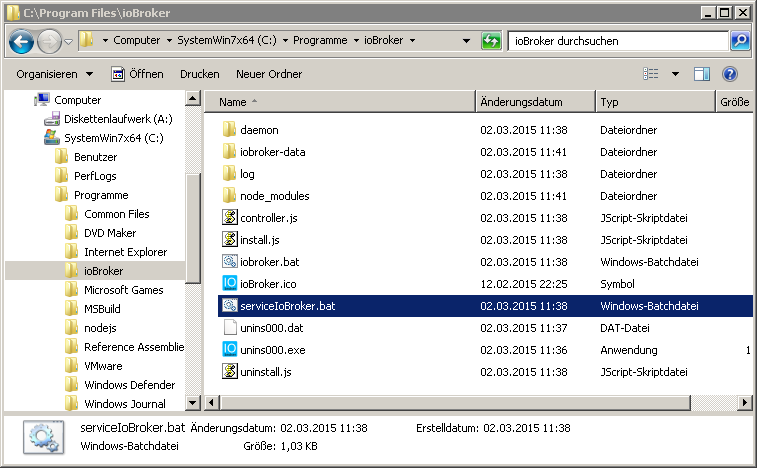Open DVD Maker folder in the tree
This screenshot has width=757, height=468.
(110, 233)
